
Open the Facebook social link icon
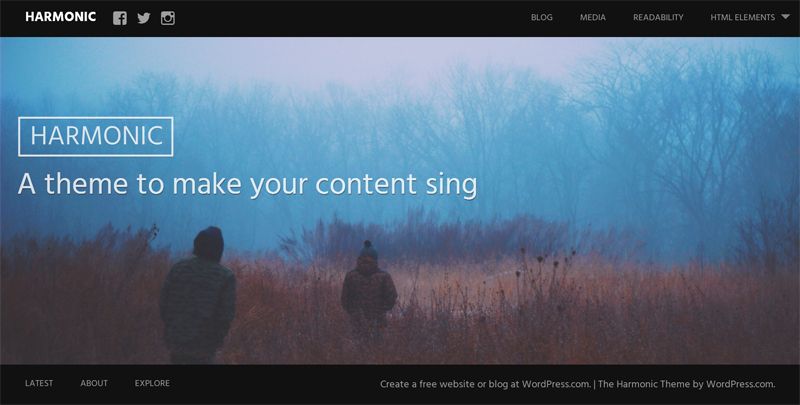click(120, 18)
